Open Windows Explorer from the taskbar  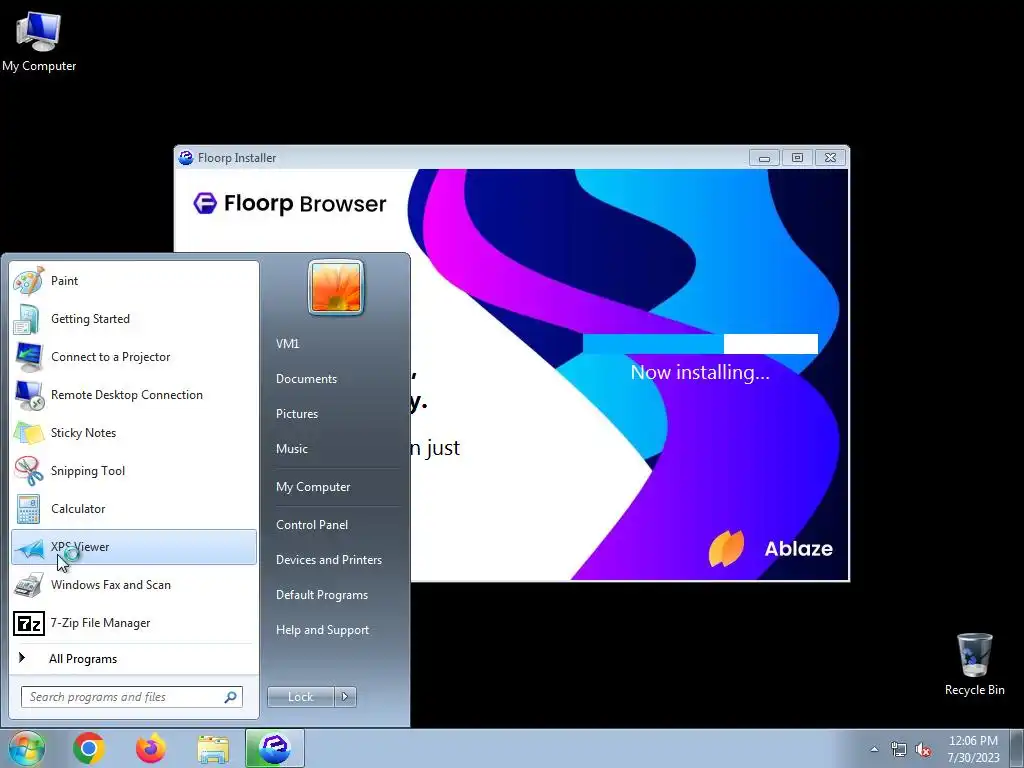[x=213, y=748]
